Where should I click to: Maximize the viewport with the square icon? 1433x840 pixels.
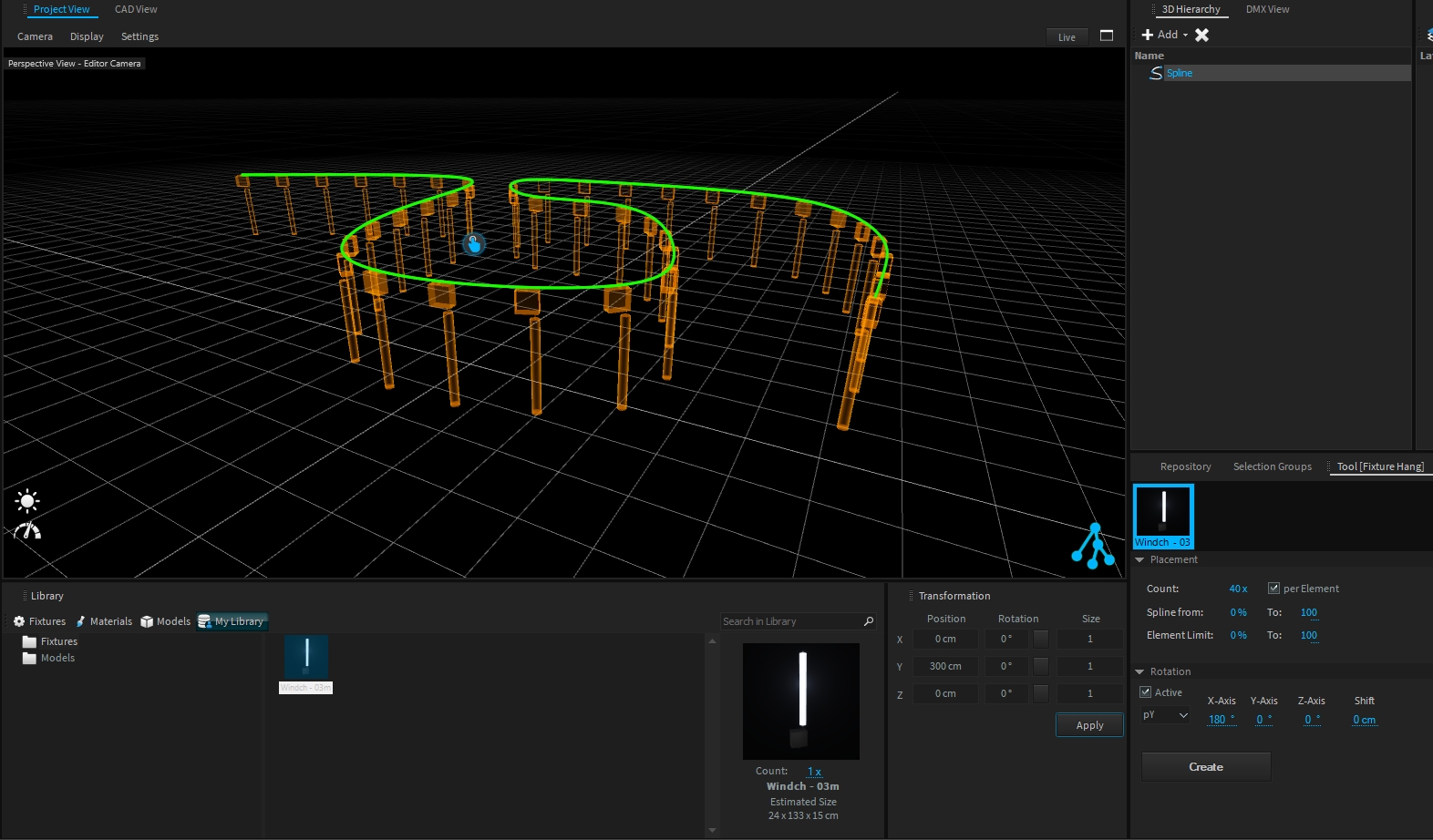click(1107, 36)
